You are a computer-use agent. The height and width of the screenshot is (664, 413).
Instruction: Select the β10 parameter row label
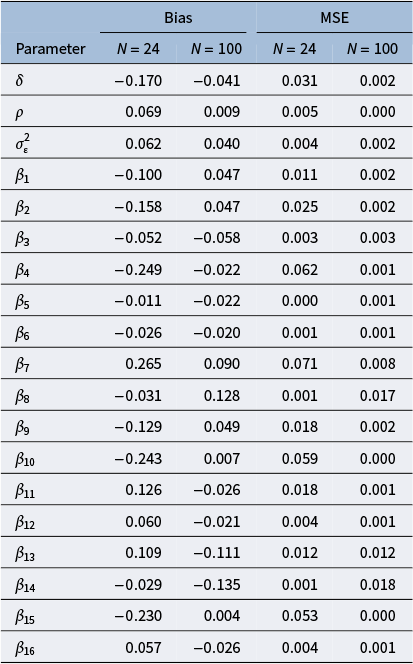[x=25, y=459]
